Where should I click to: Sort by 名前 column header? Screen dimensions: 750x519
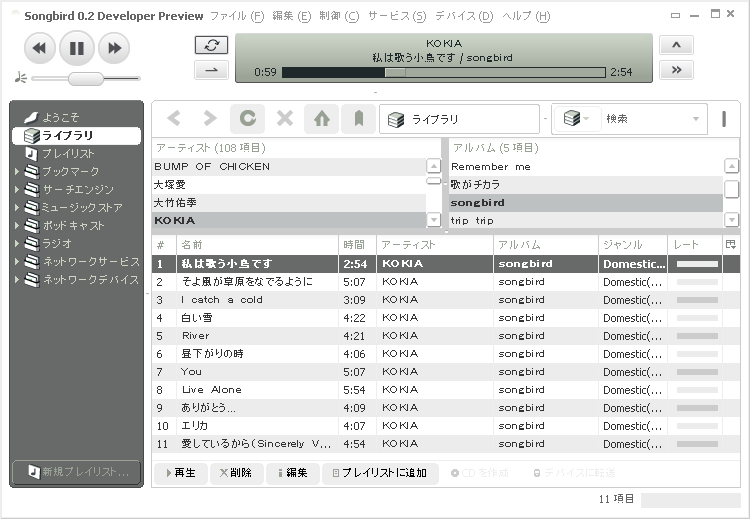point(257,245)
